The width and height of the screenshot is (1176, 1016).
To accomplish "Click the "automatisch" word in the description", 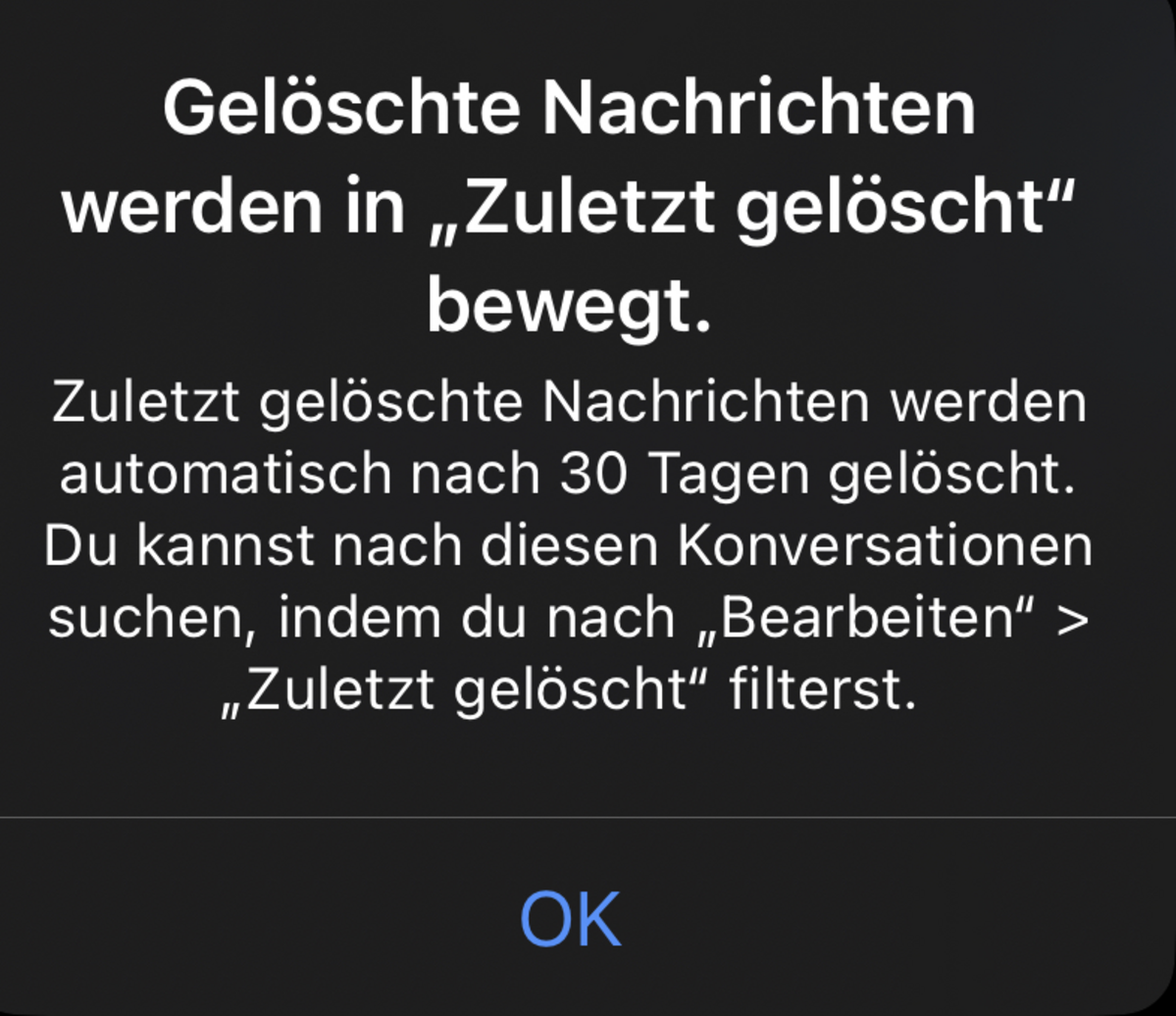I will tap(226, 474).
